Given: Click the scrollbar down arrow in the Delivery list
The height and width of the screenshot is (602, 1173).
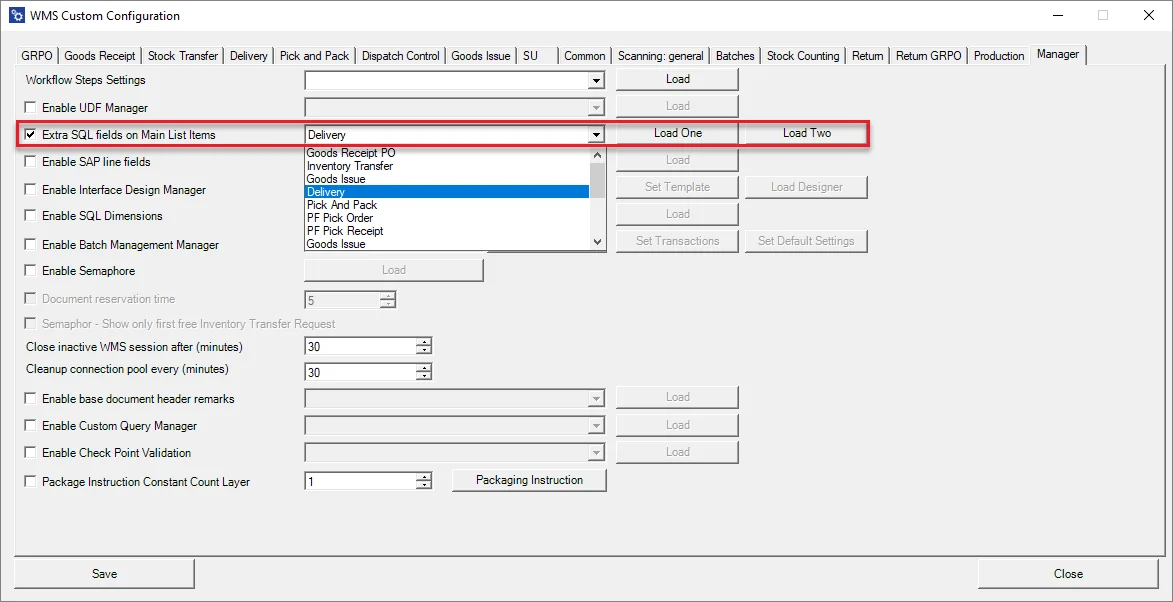Looking at the screenshot, I should [x=597, y=241].
